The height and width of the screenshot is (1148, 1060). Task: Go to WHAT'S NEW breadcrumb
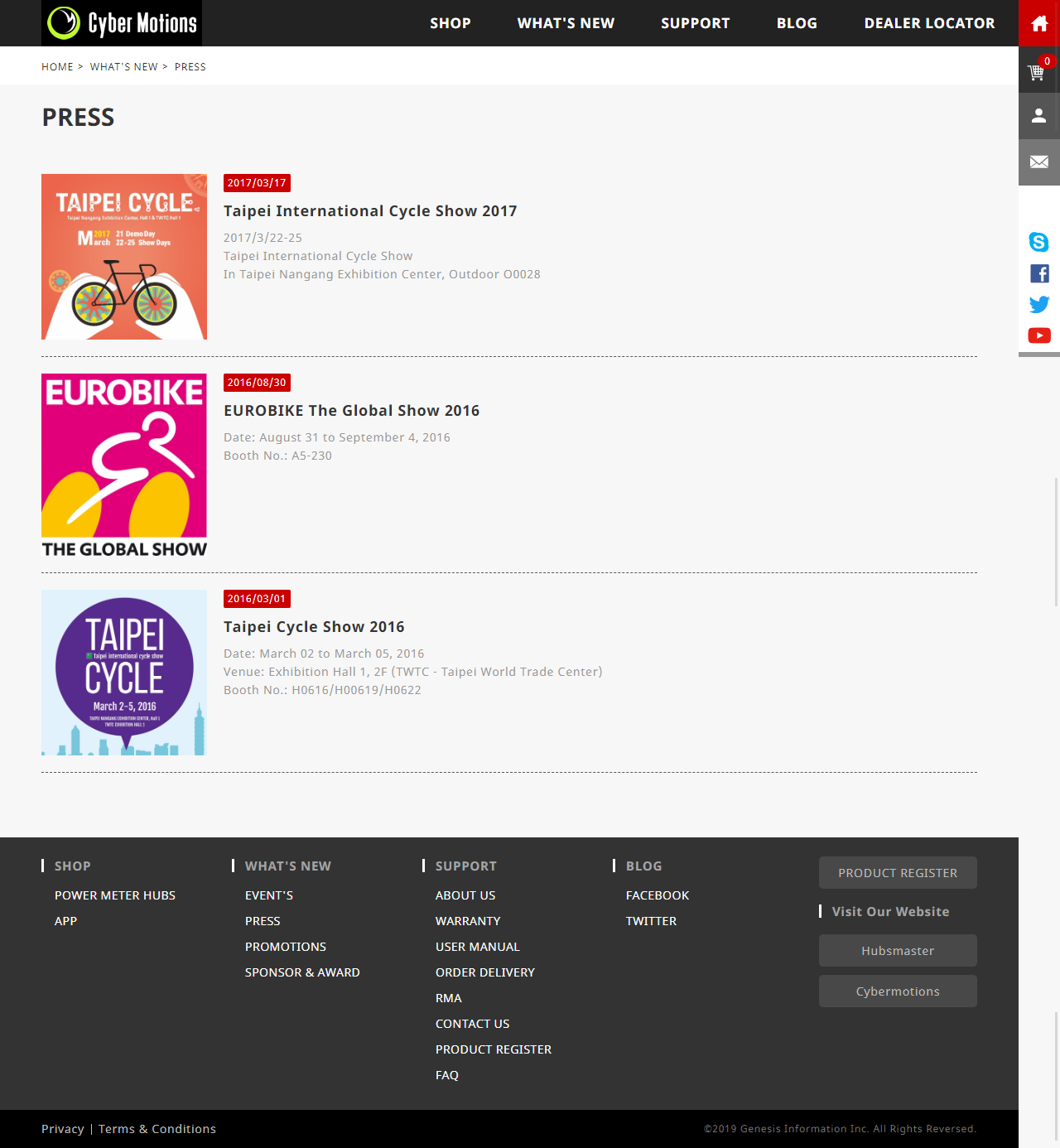[x=123, y=67]
